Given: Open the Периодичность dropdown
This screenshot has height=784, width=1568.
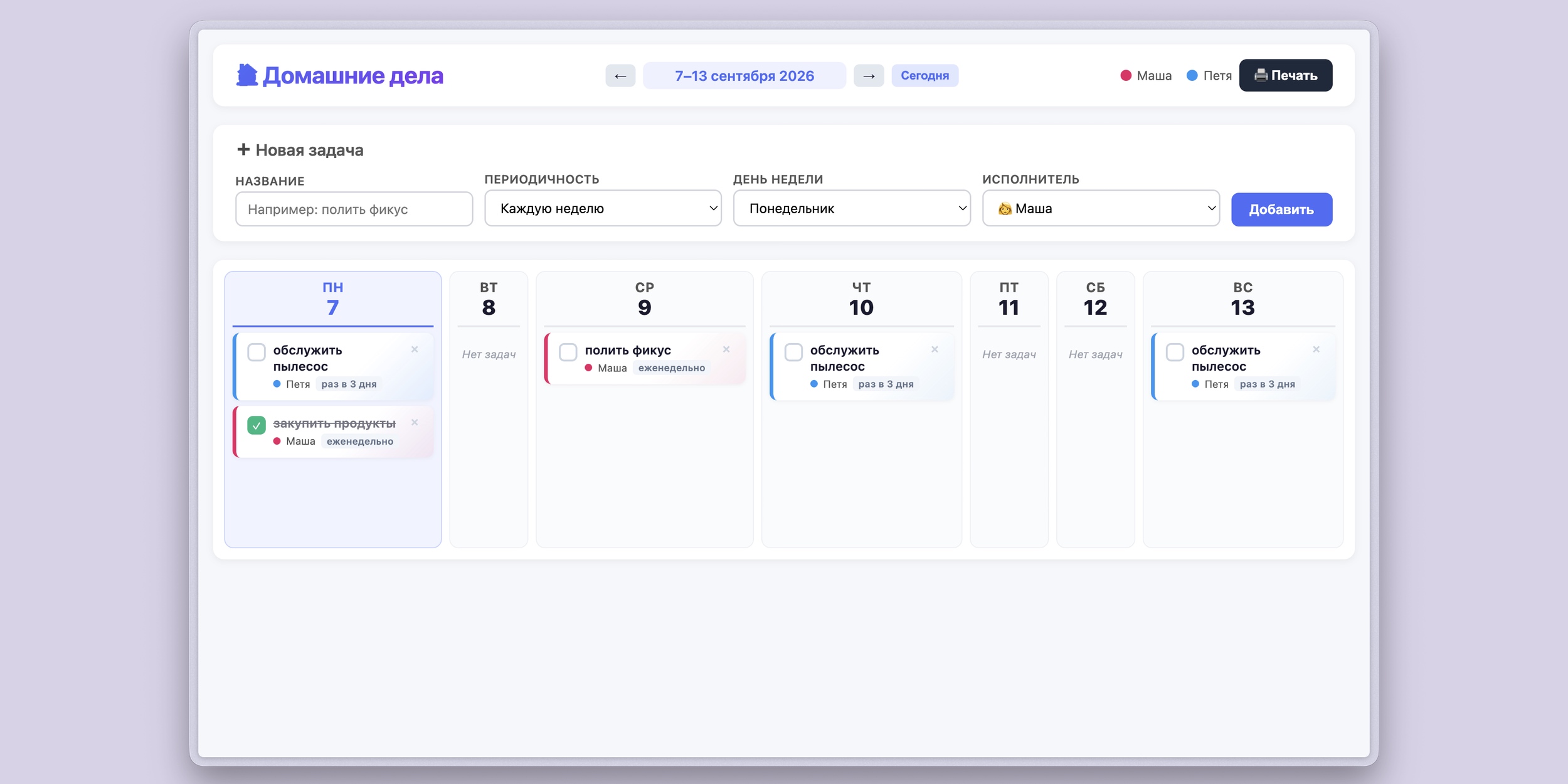Looking at the screenshot, I should tap(603, 208).
